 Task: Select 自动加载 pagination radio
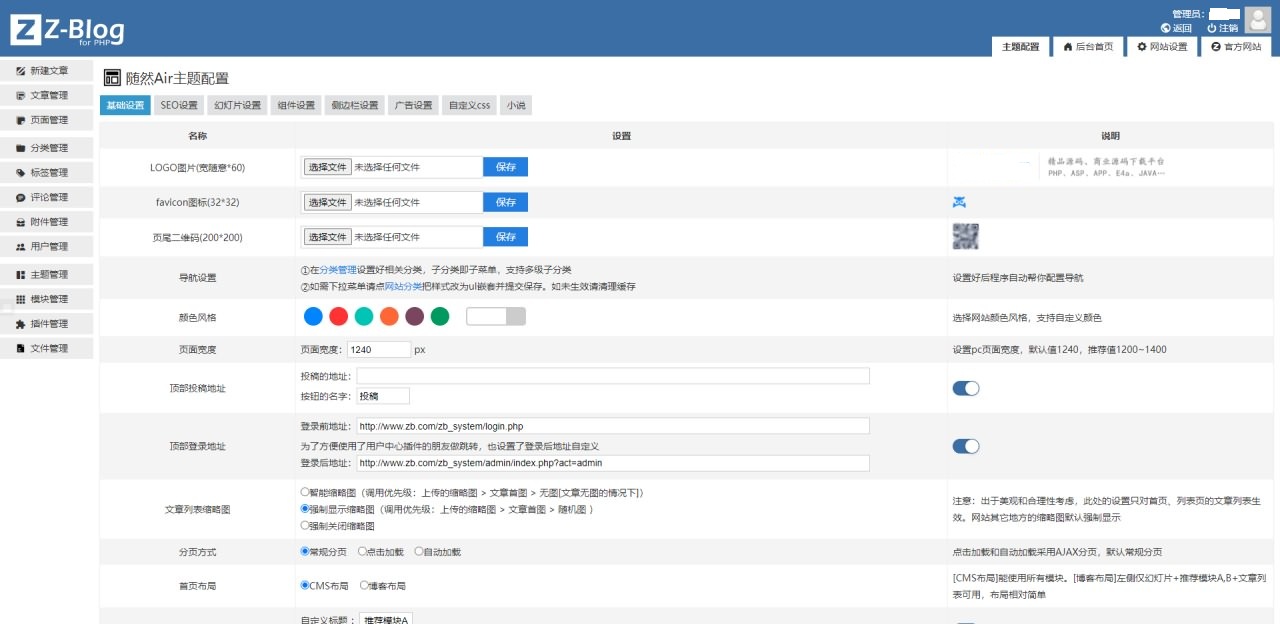coord(418,551)
